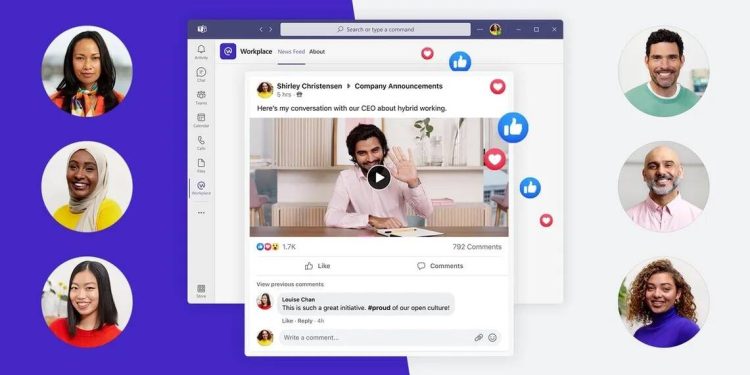
Task: Click the #proud hashtag
Action: coord(379,308)
